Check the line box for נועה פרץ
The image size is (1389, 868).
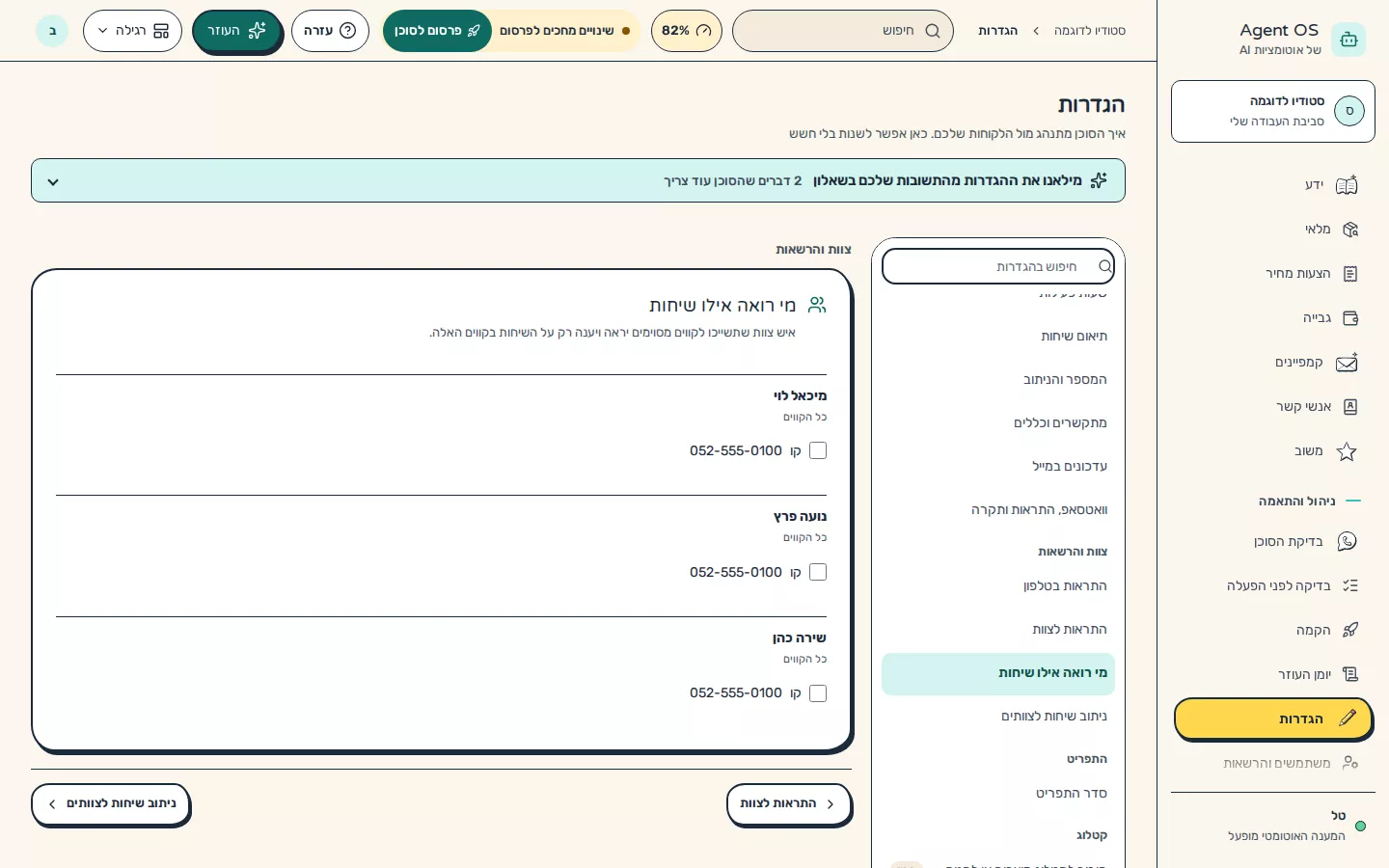[x=818, y=572]
